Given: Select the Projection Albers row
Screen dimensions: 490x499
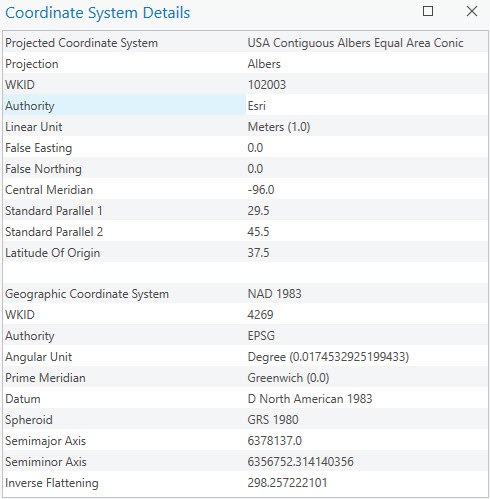Looking at the screenshot, I should click(245, 64).
